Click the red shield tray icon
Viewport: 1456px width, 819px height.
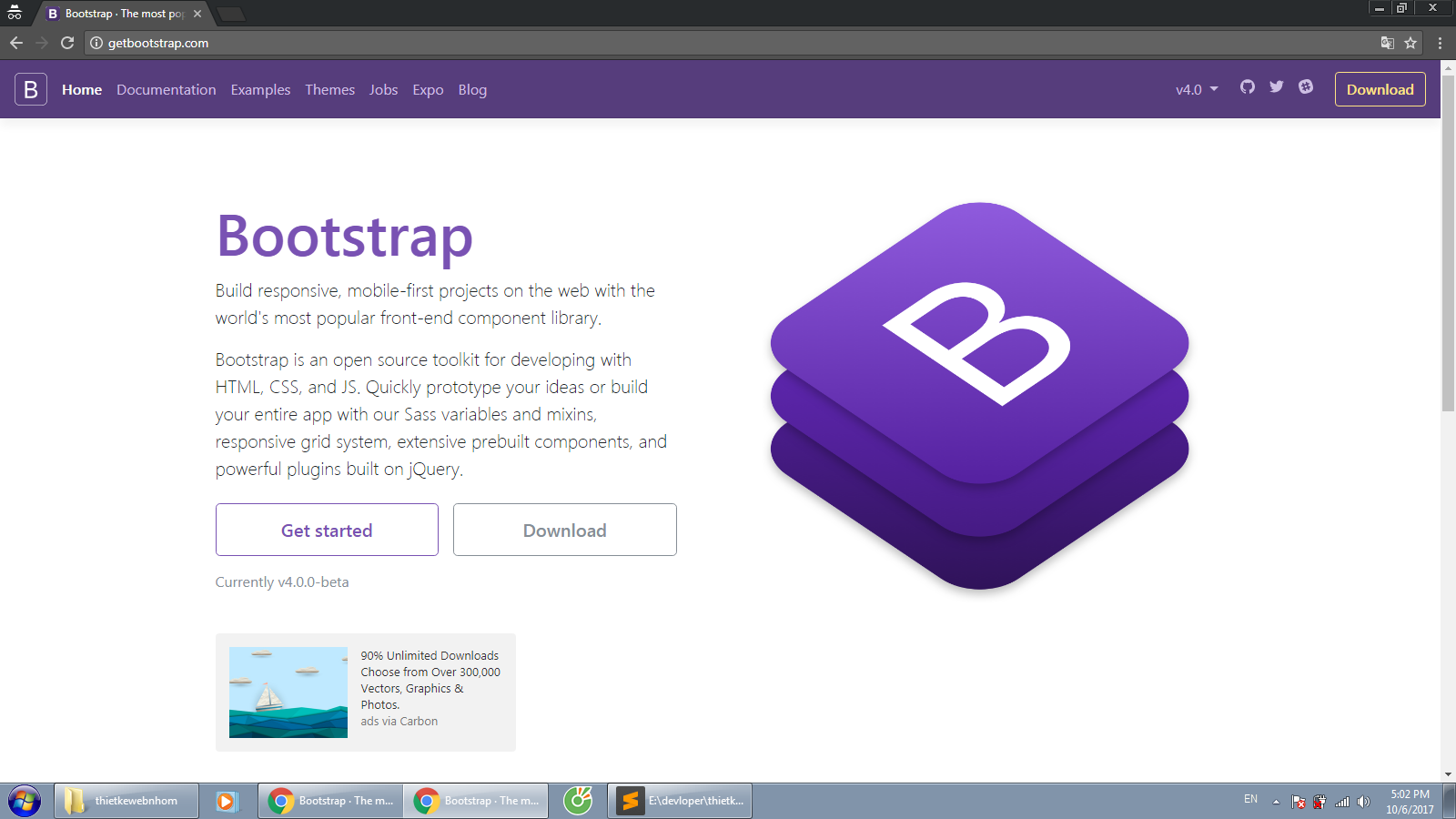click(1319, 802)
